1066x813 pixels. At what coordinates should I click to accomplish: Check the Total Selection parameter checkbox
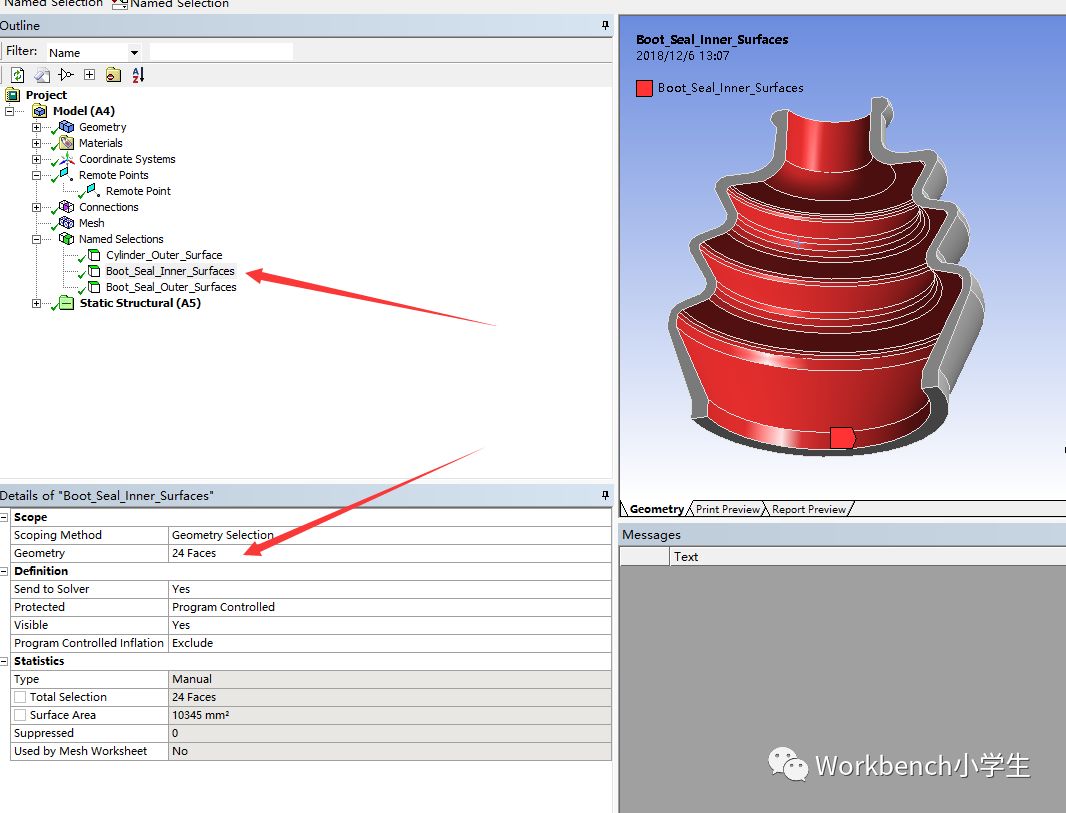tap(20, 697)
